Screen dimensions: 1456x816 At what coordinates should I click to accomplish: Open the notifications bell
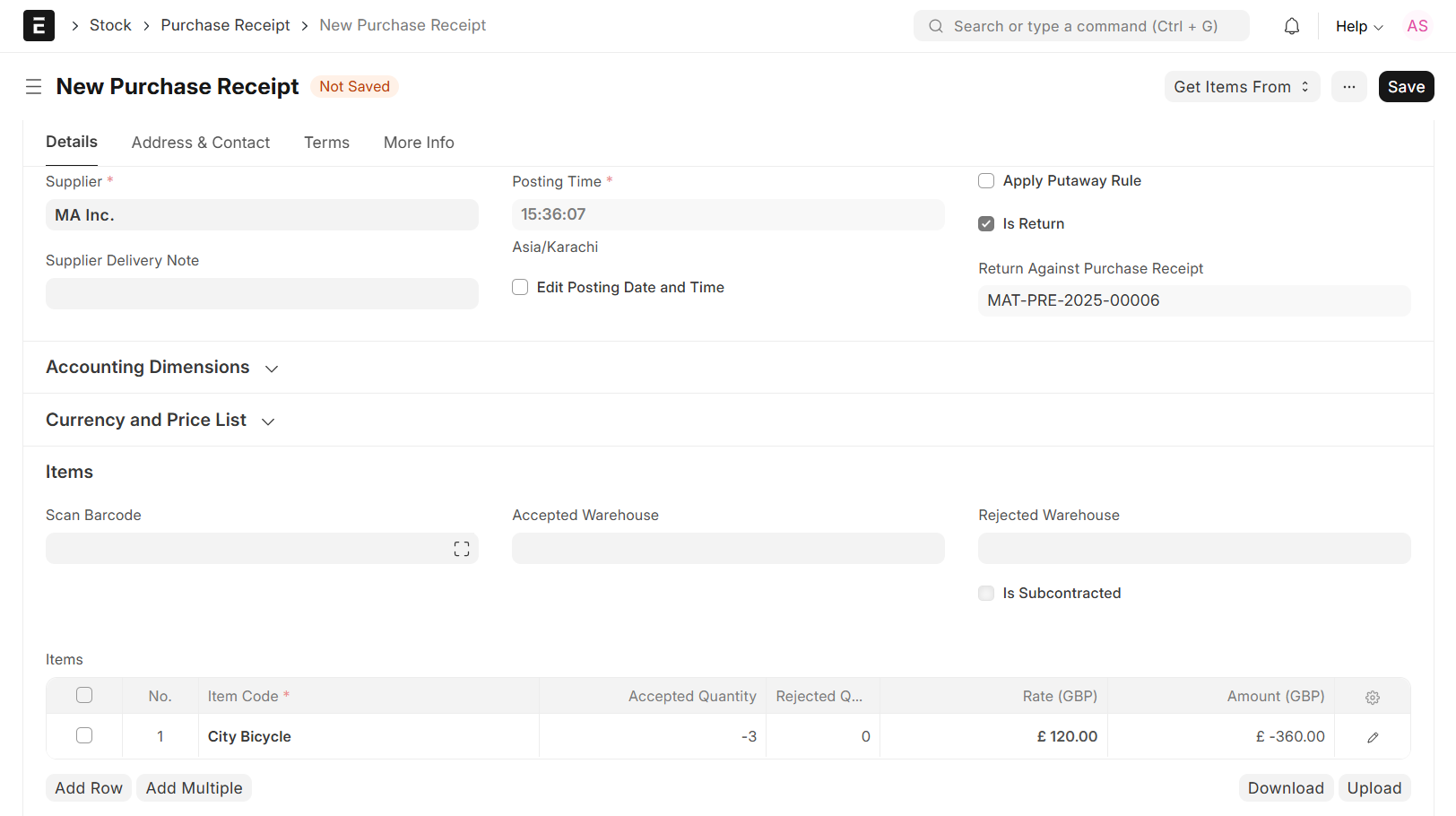(1291, 26)
